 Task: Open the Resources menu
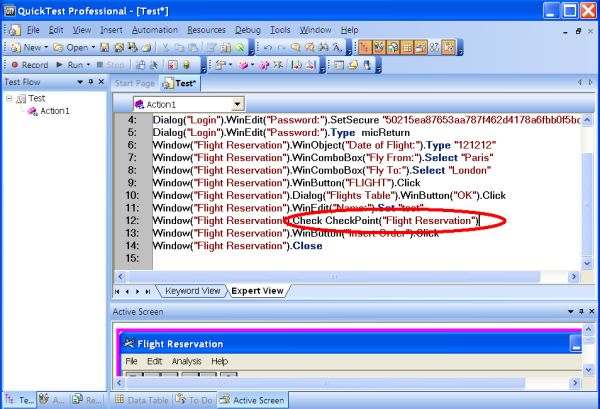(x=207, y=30)
